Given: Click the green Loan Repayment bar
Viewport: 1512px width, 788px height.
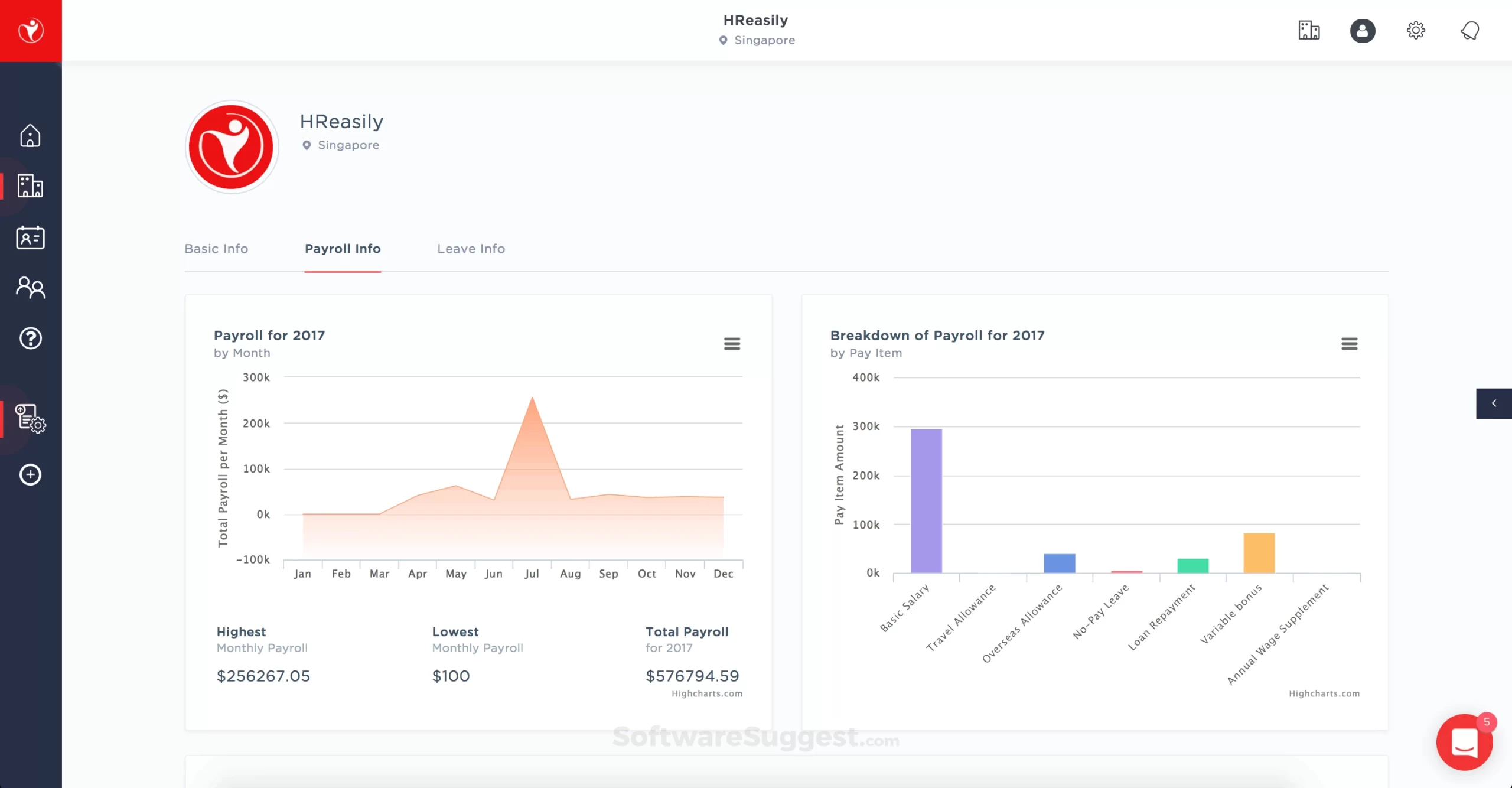Looking at the screenshot, I should coord(1192,566).
